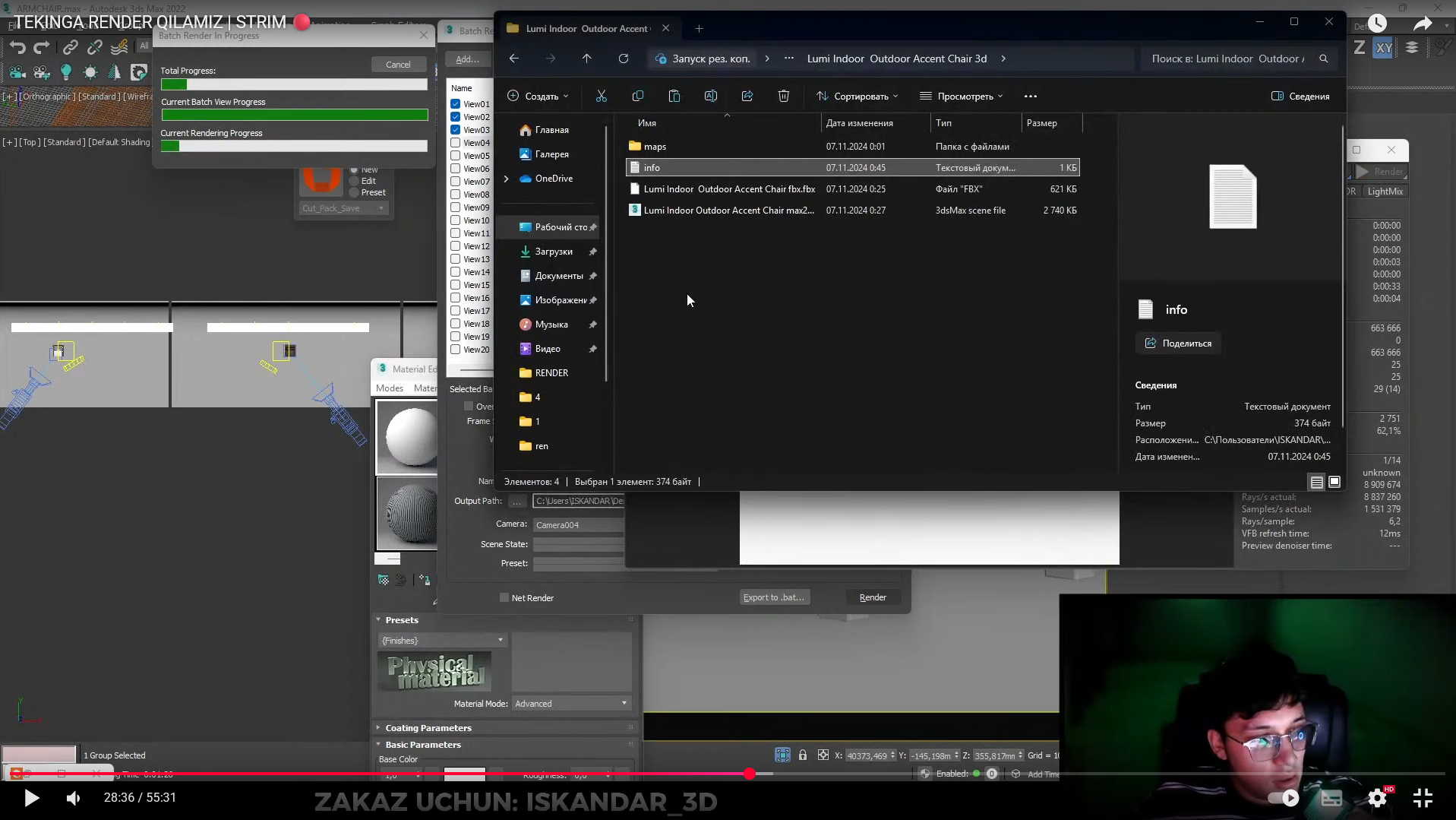Cancel the batch render in progress
Screen dimensions: 1456x820
pyautogui.click(x=398, y=65)
